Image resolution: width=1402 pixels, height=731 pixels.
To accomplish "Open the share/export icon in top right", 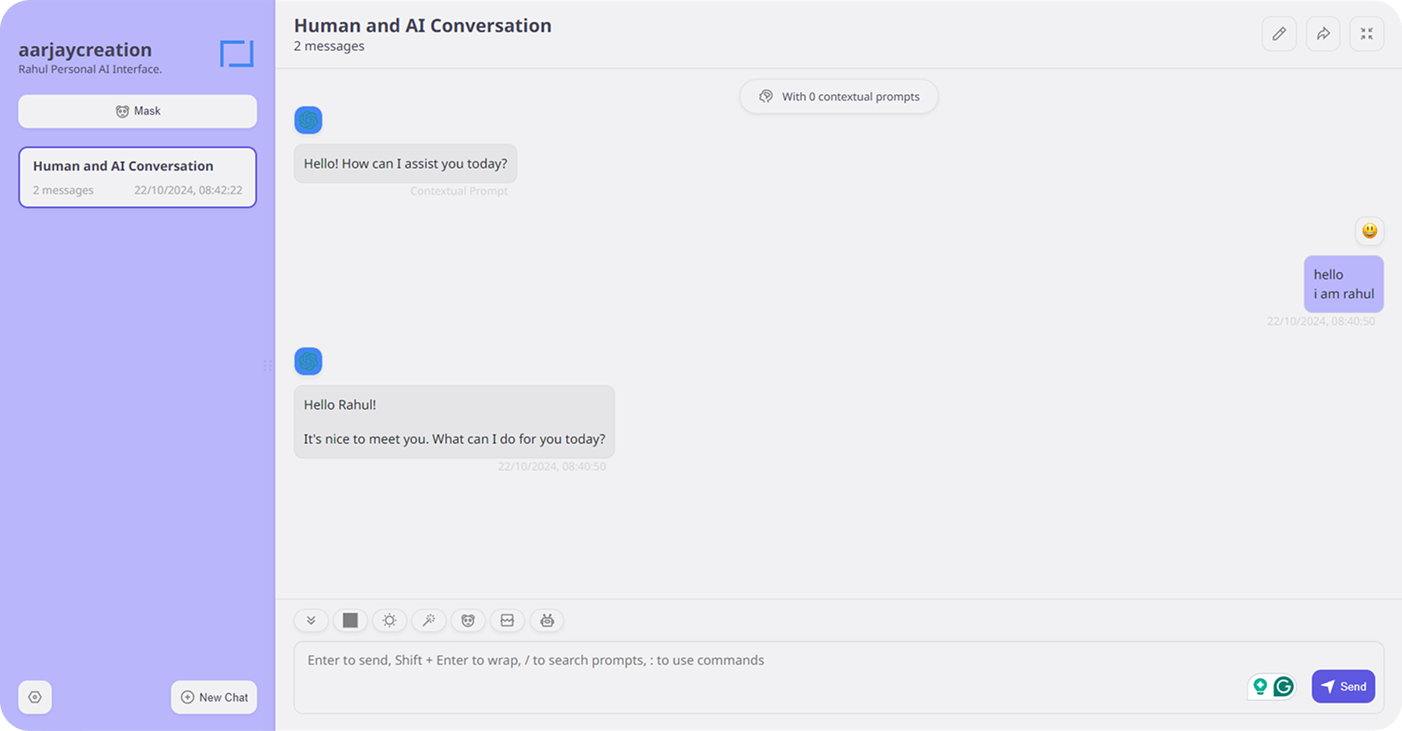I will 1323,33.
